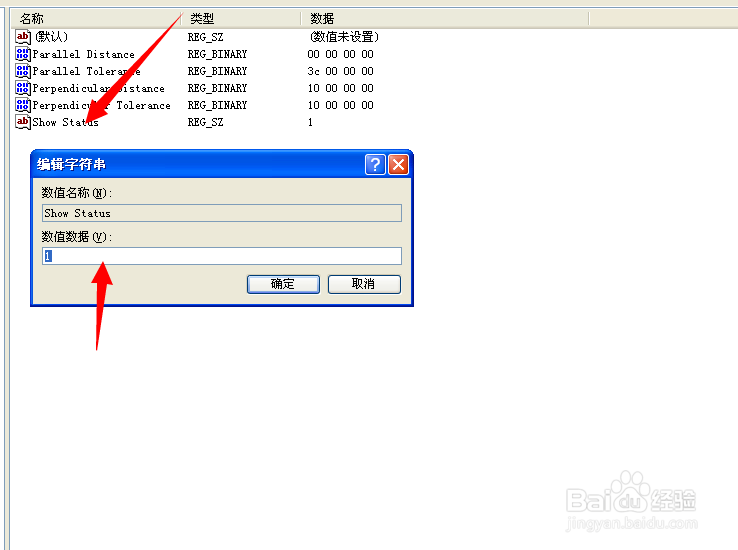
Task: Click the Show Status data value 1
Action: click(x=310, y=122)
